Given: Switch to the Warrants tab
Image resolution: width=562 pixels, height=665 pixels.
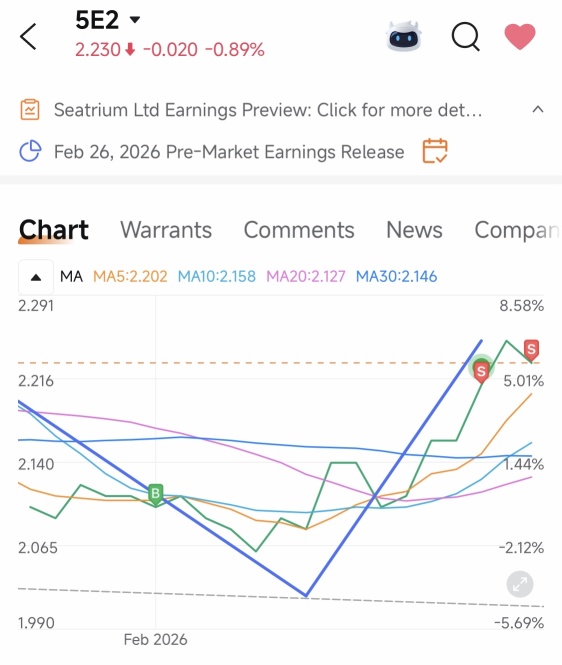Looking at the screenshot, I should pyautogui.click(x=166, y=230).
